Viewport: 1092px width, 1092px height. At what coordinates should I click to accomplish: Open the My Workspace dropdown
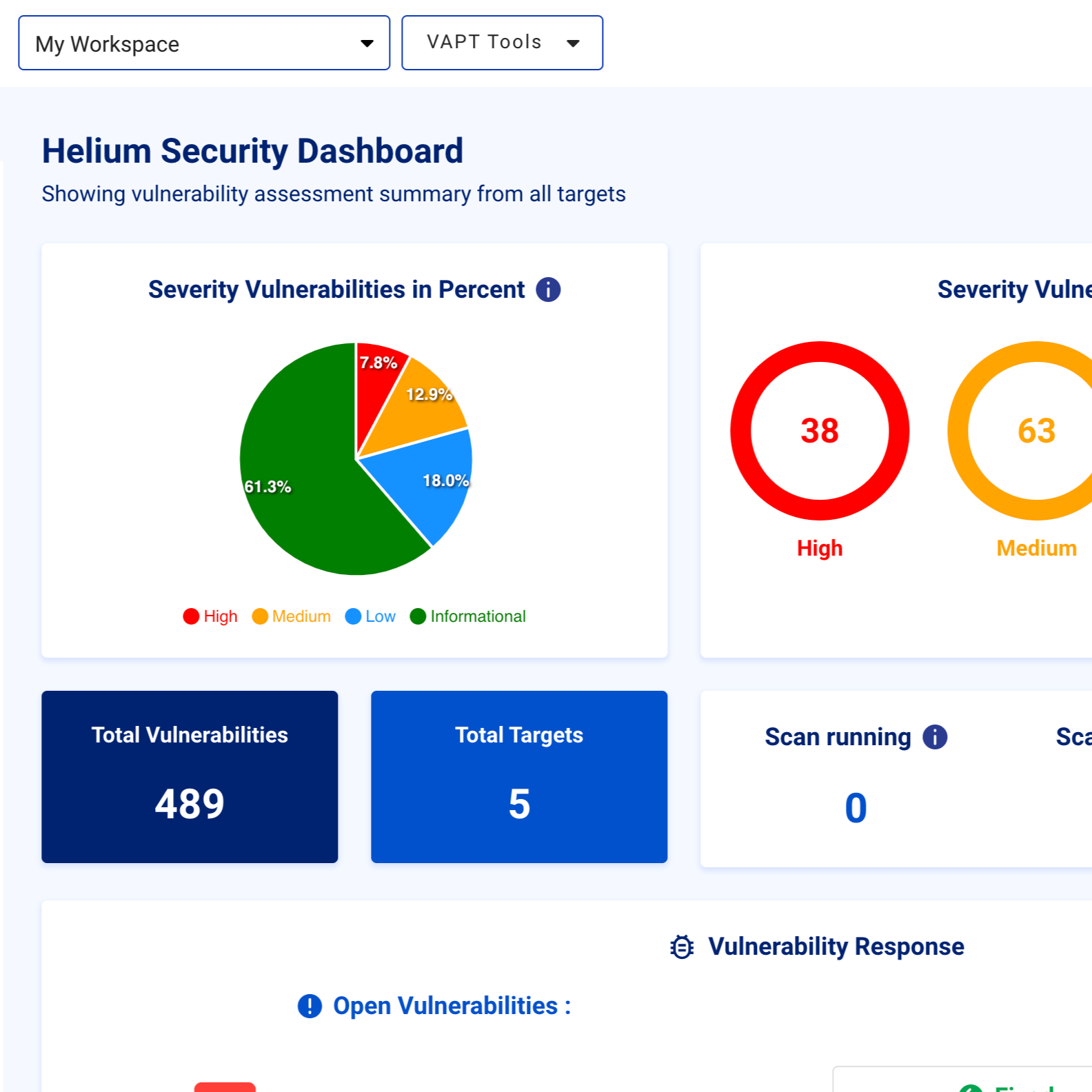coord(204,43)
